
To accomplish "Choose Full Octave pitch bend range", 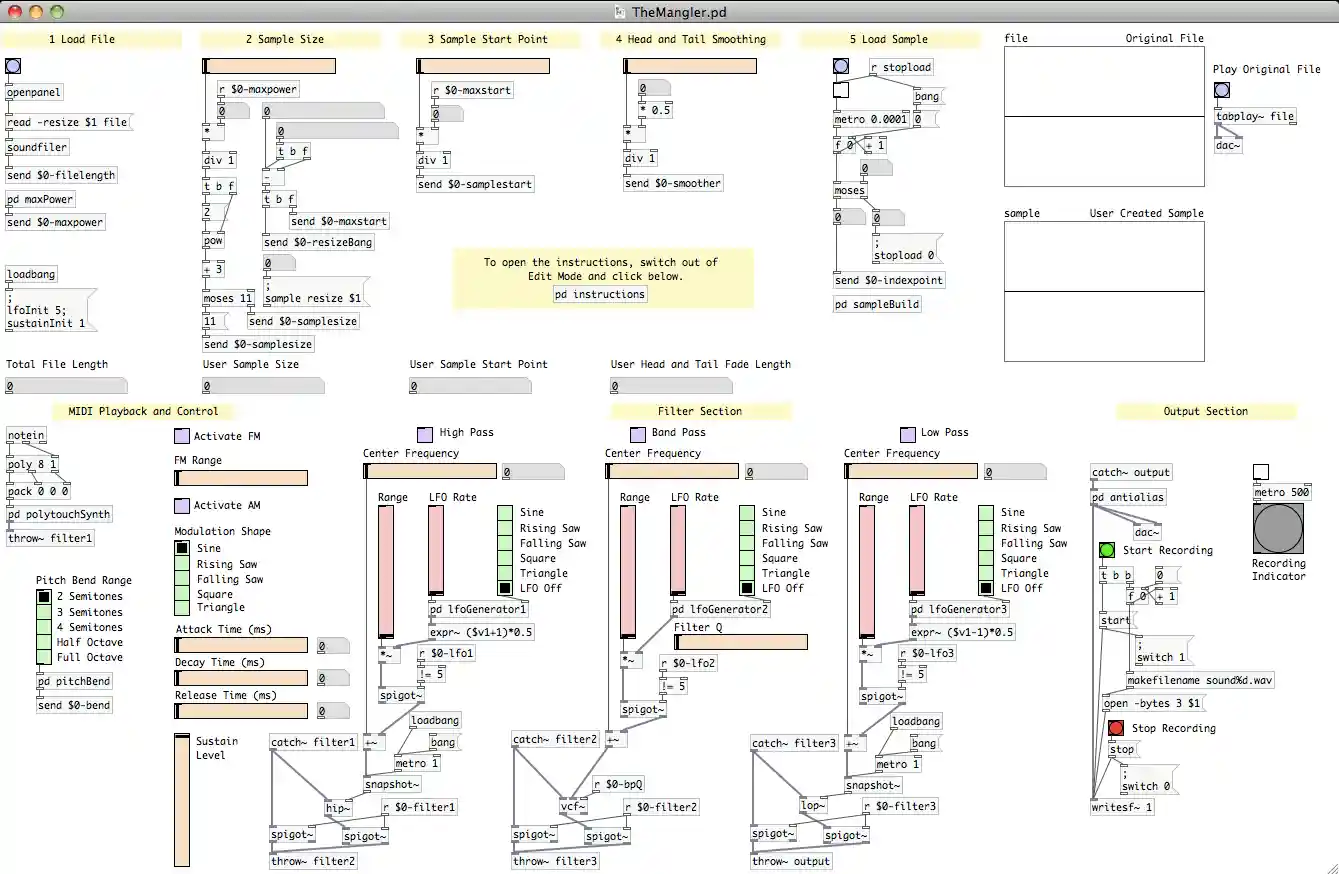I will point(43,657).
